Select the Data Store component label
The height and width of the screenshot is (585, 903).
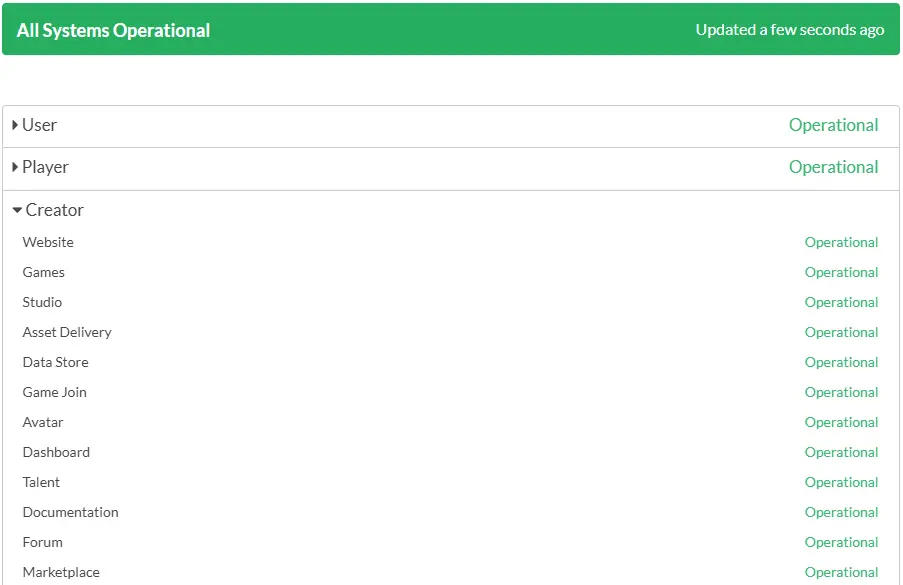point(55,362)
